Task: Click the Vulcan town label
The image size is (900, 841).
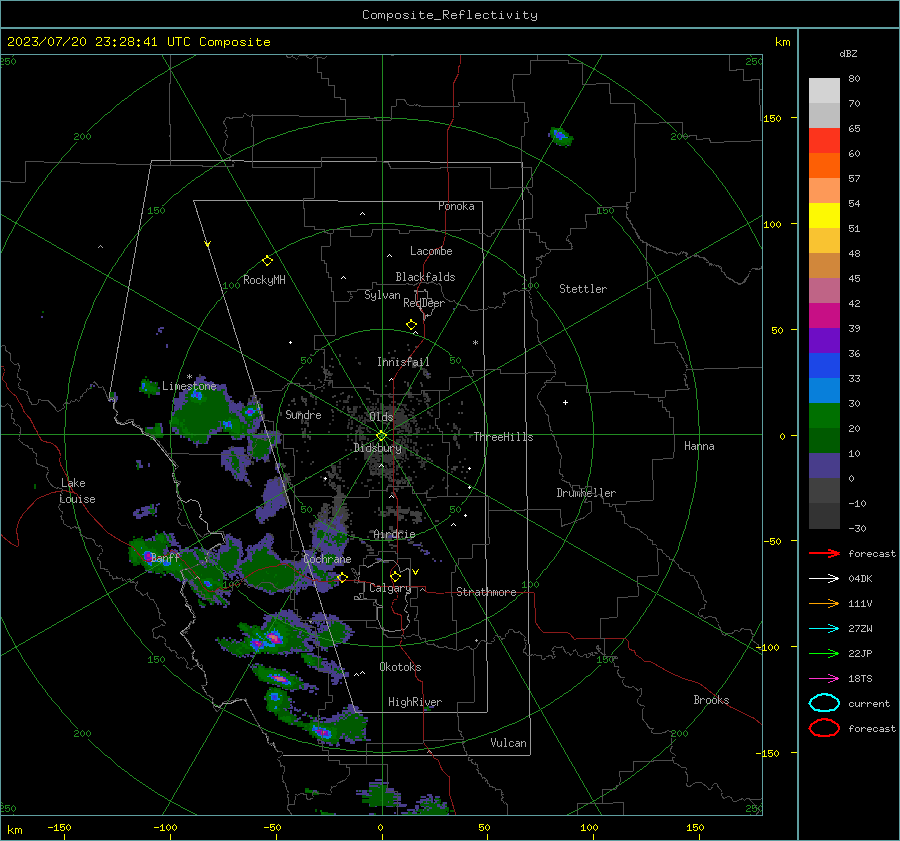Action: (x=508, y=743)
